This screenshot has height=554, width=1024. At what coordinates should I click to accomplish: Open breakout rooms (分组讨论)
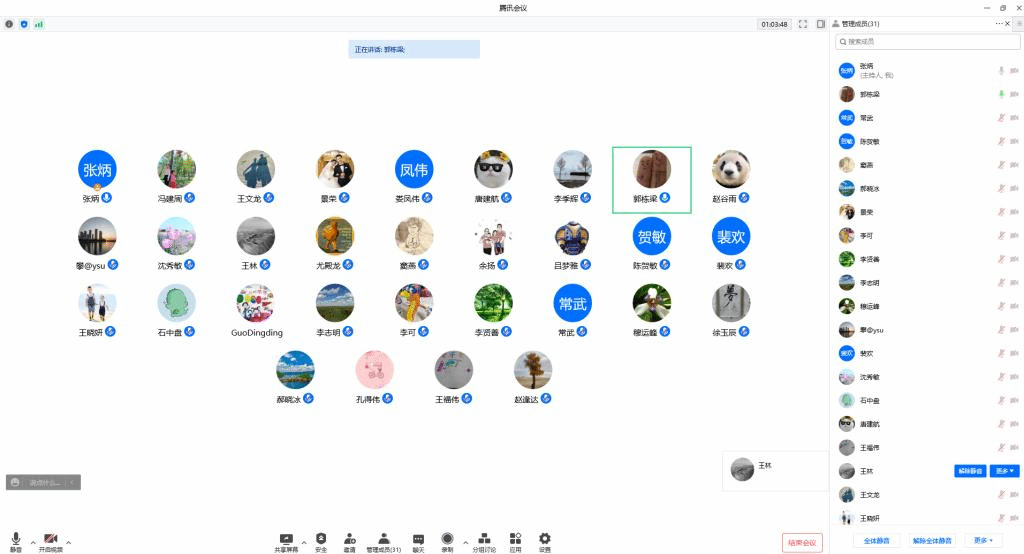point(484,540)
